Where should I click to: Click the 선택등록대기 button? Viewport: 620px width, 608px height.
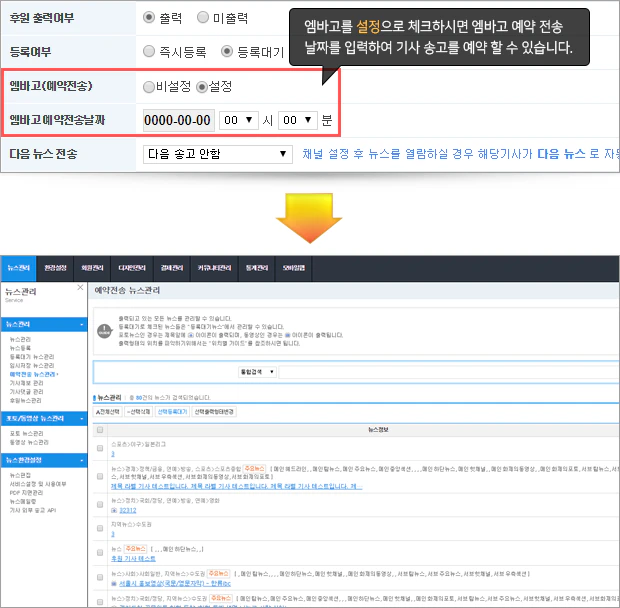click(x=172, y=412)
